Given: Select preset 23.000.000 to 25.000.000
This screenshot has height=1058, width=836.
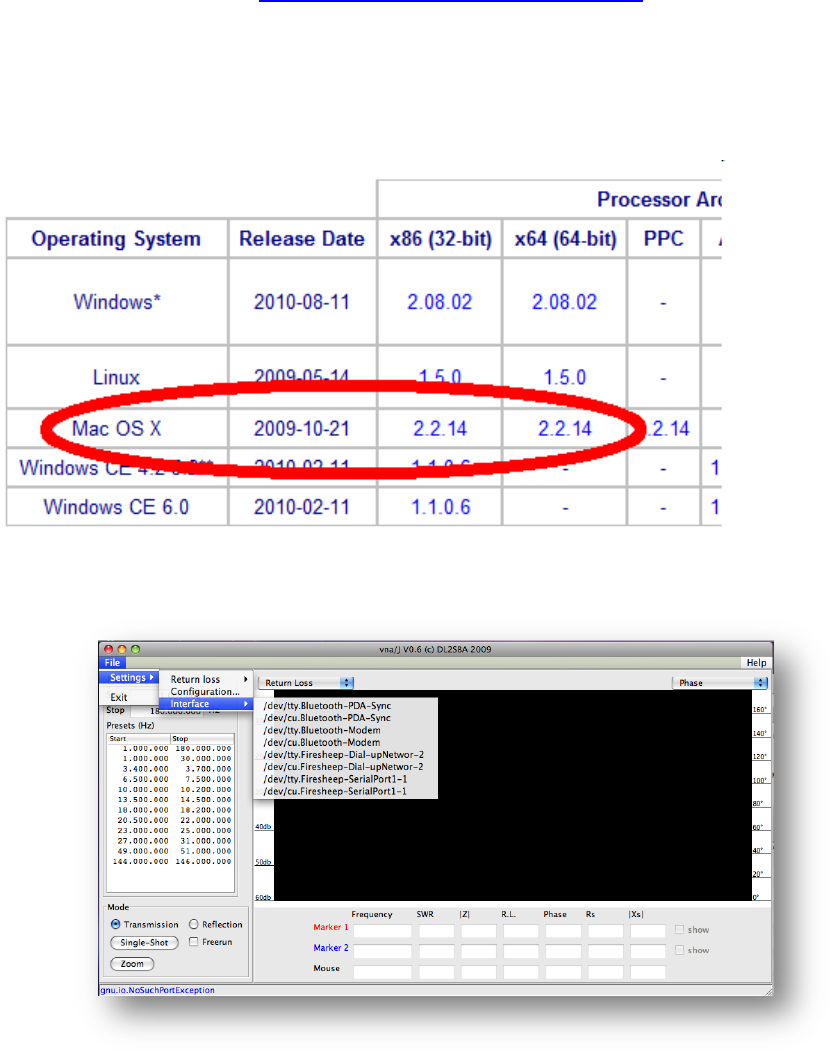Looking at the screenshot, I should pos(171,831).
